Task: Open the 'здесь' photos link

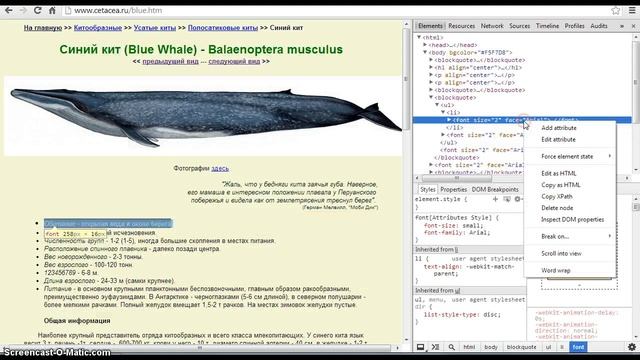Action: (x=220, y=168)
